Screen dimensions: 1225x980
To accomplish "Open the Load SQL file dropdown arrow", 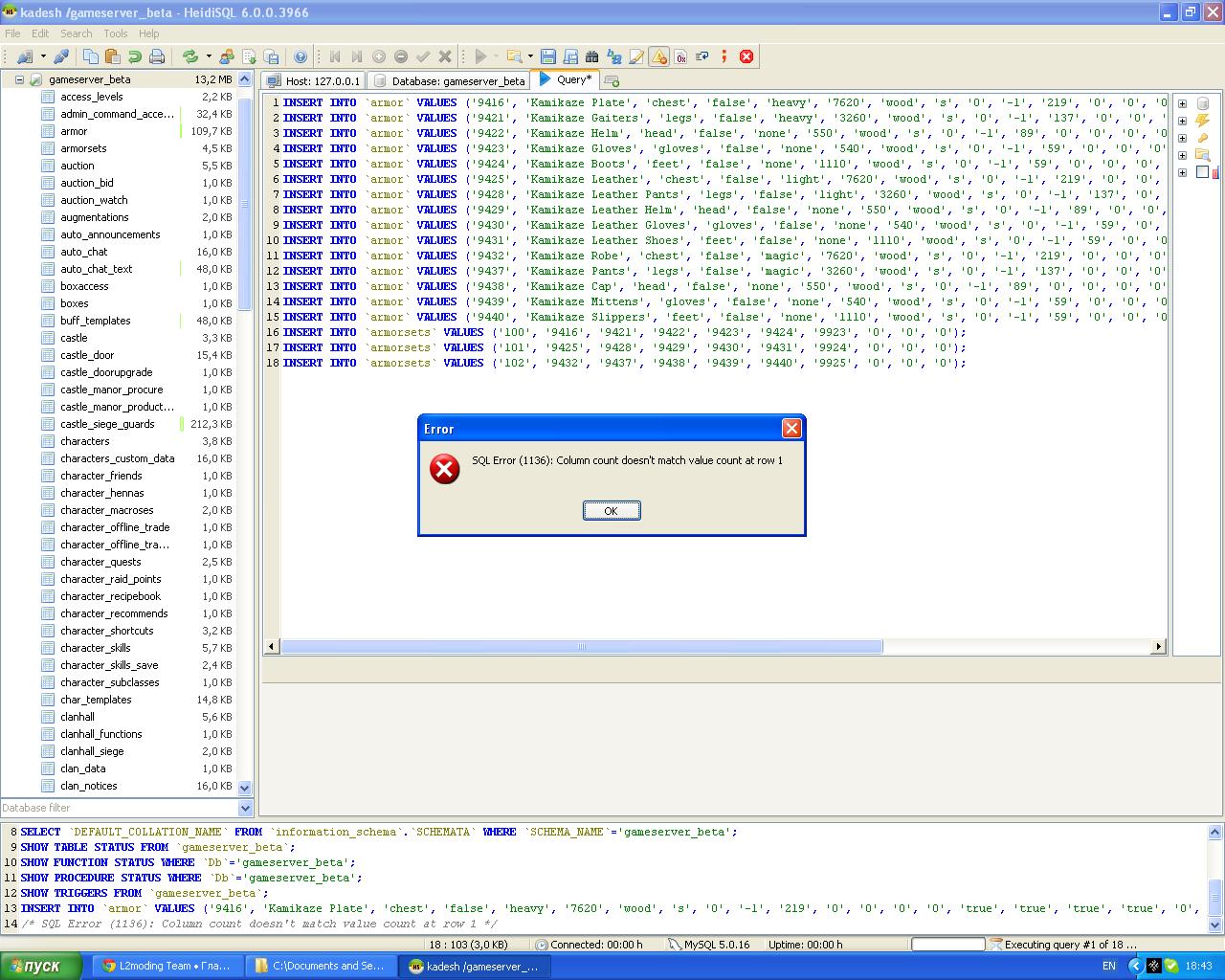I will pos(530,56).
